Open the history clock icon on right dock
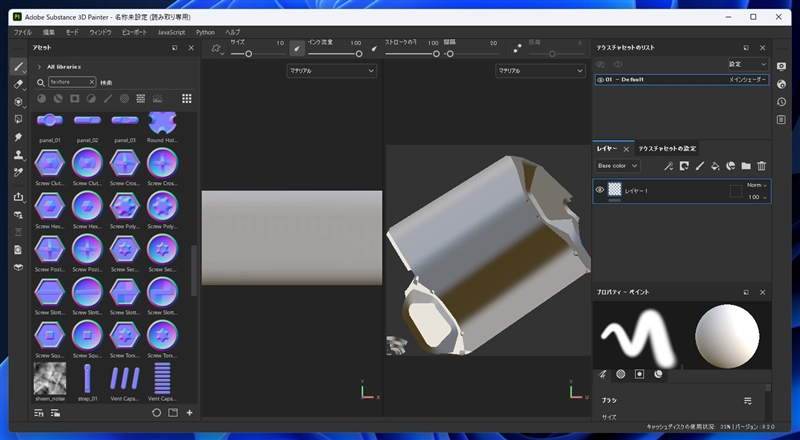 click(x=780, y=101)
